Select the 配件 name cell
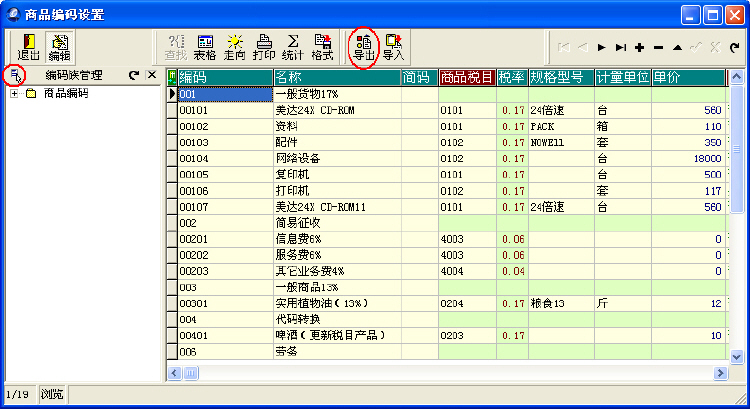 click(337, 143)
